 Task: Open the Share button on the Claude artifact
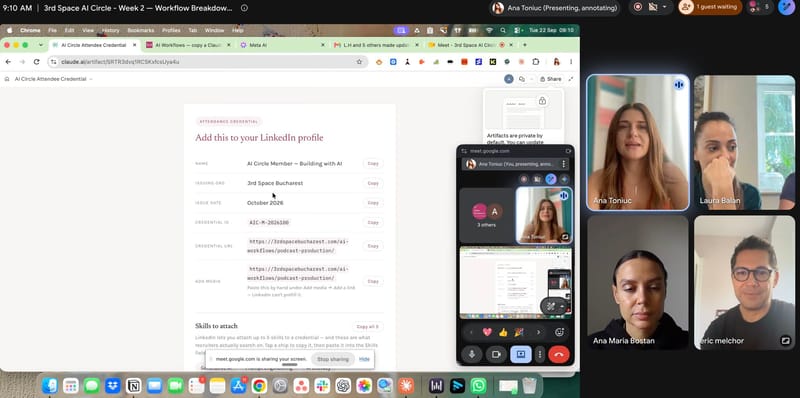point(551,79)
